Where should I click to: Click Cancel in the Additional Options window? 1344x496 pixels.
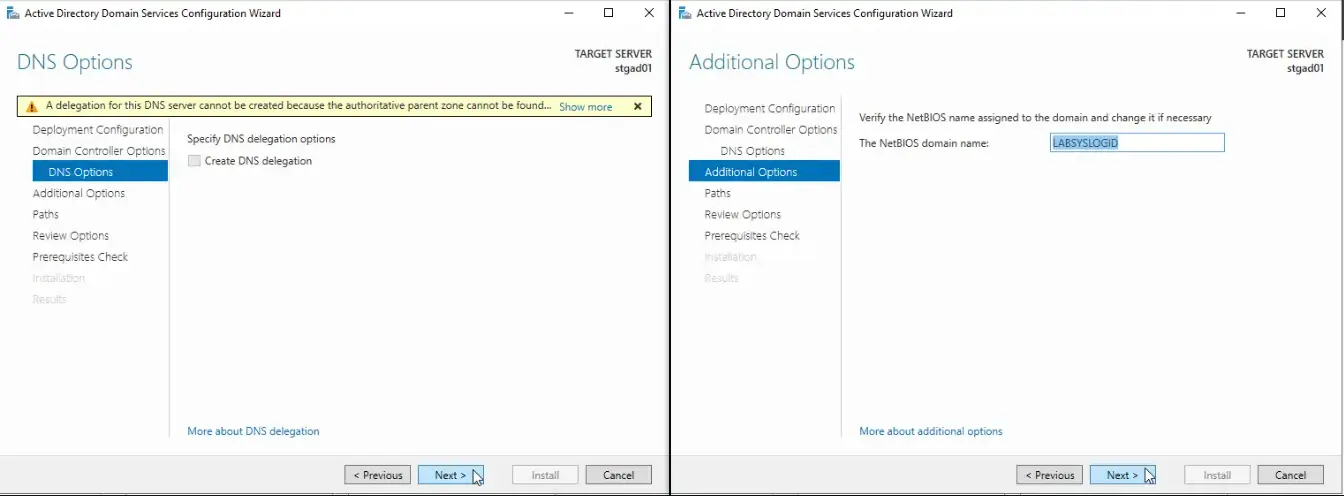click(1291, 475)
